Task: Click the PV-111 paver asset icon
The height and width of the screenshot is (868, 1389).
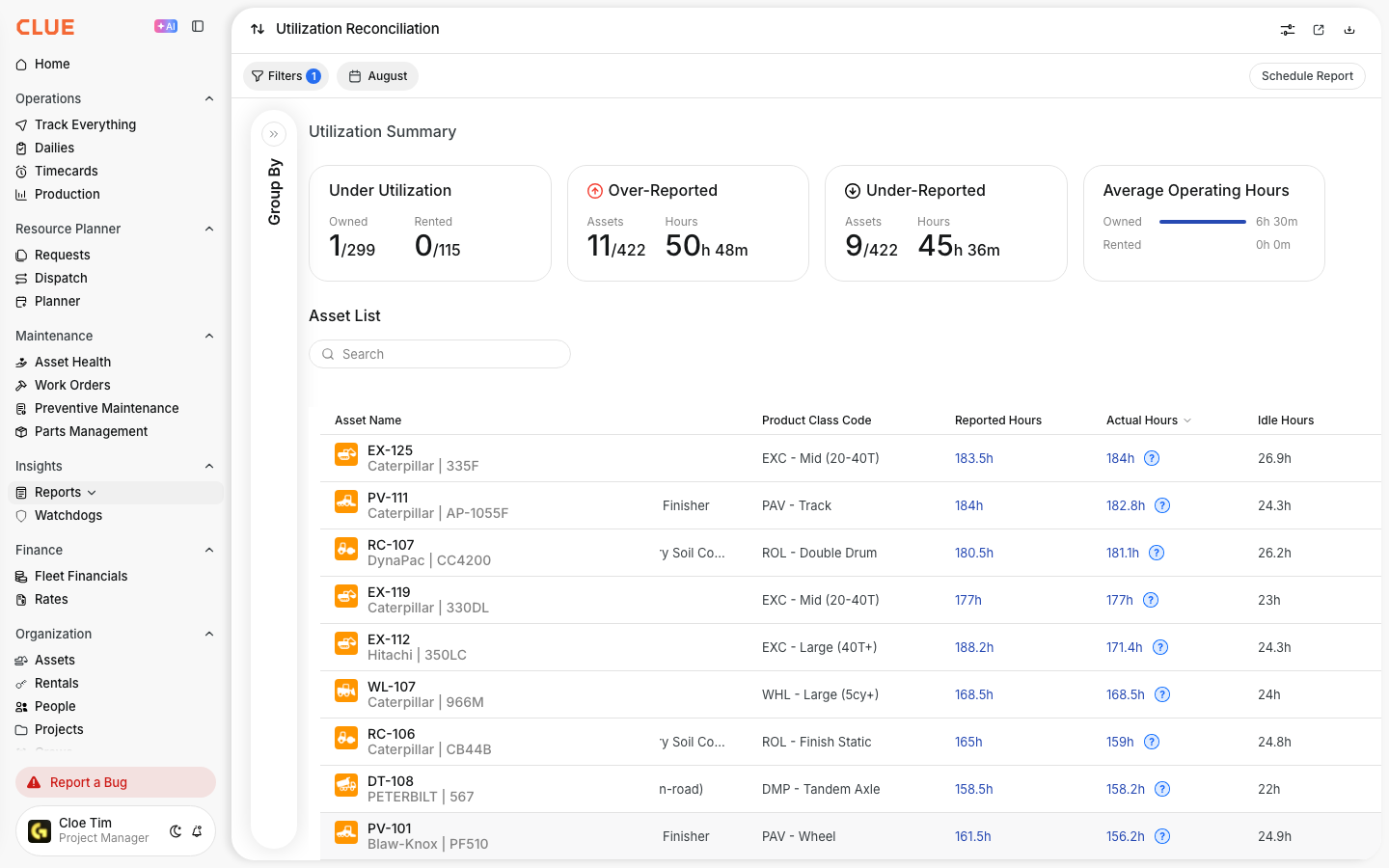Action: 346,502
